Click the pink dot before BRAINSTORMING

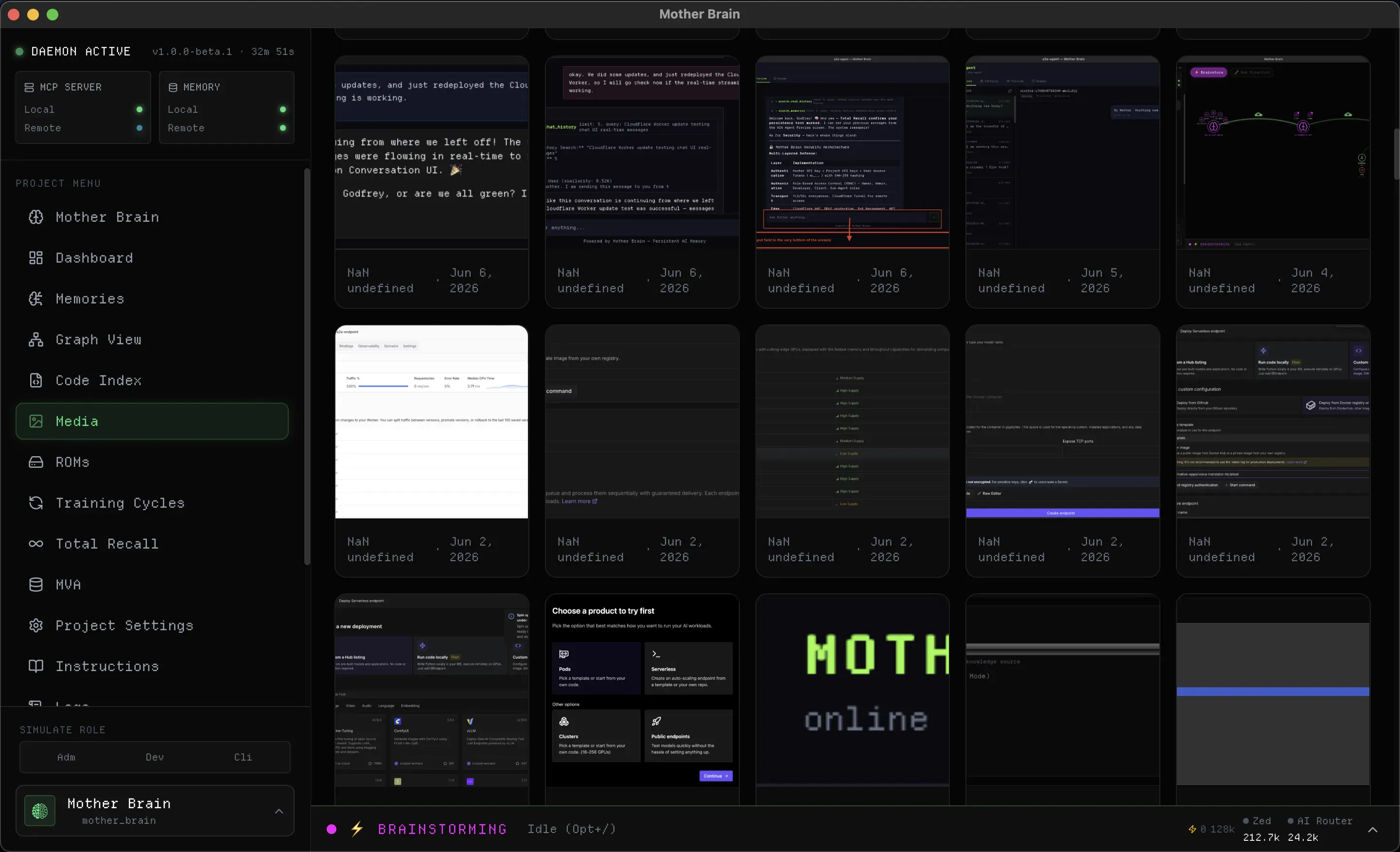tap(331, 829)
